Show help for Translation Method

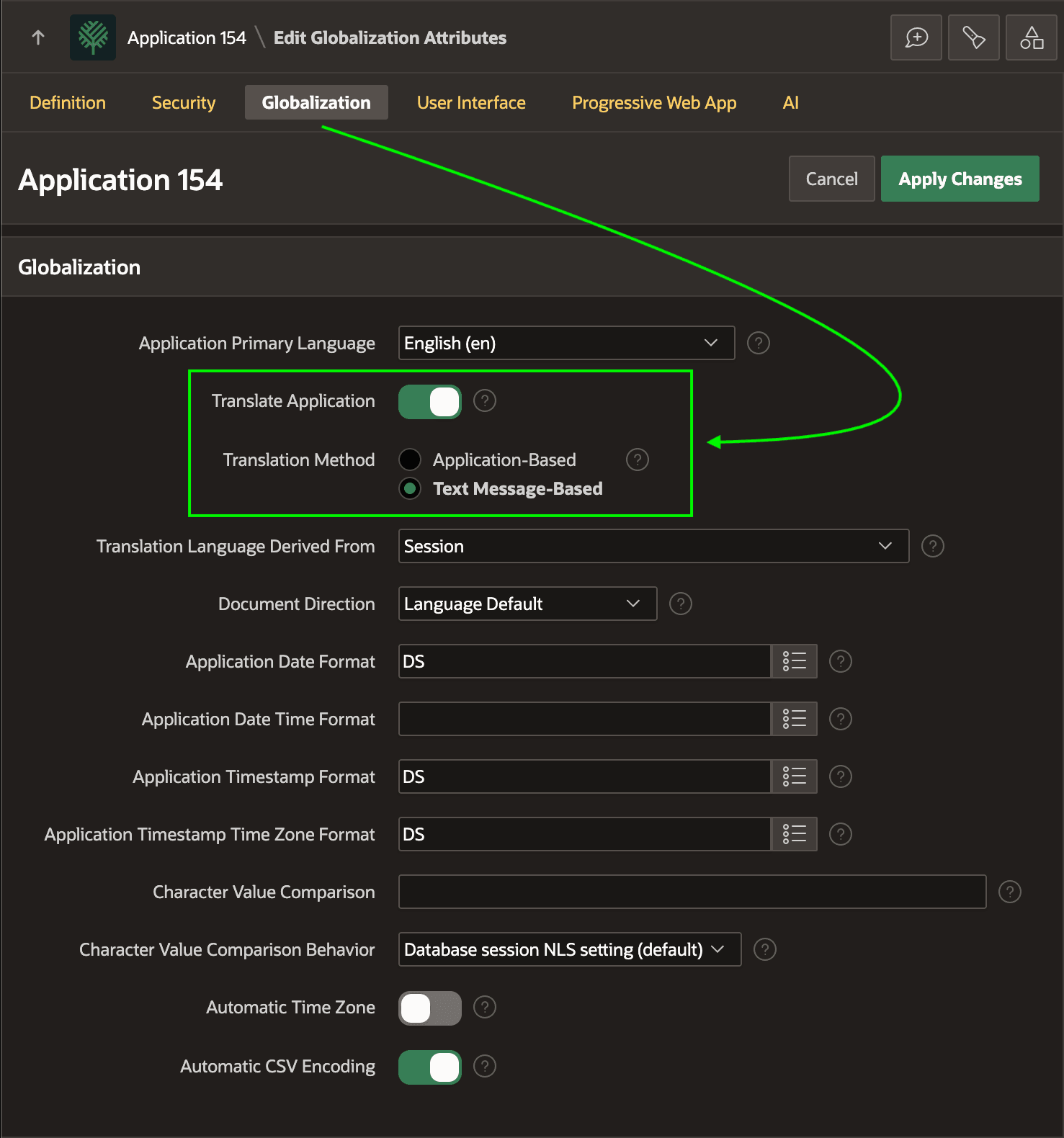coord(638,460)
